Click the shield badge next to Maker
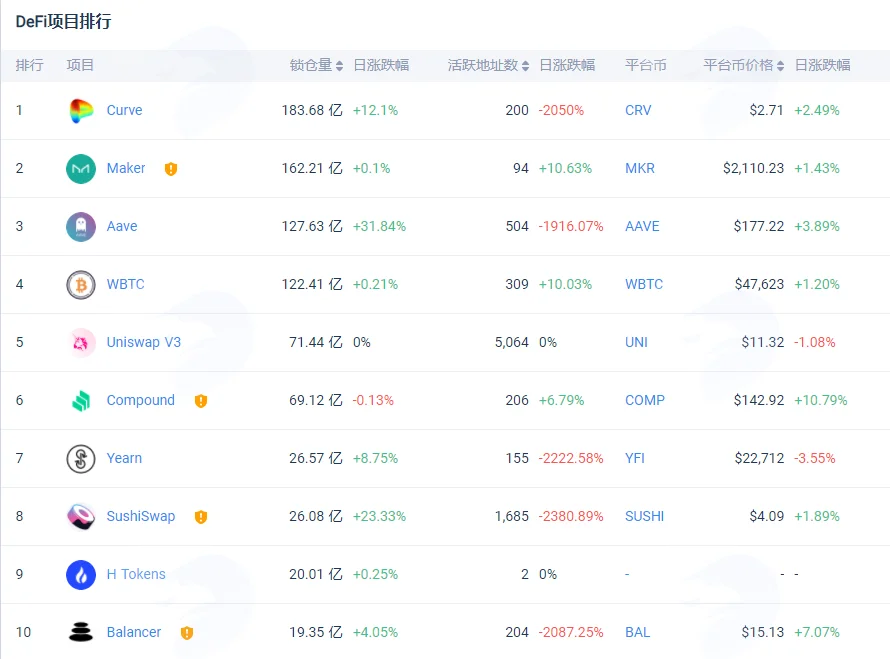This screenshot has width=890, height=659. (171, 169)
